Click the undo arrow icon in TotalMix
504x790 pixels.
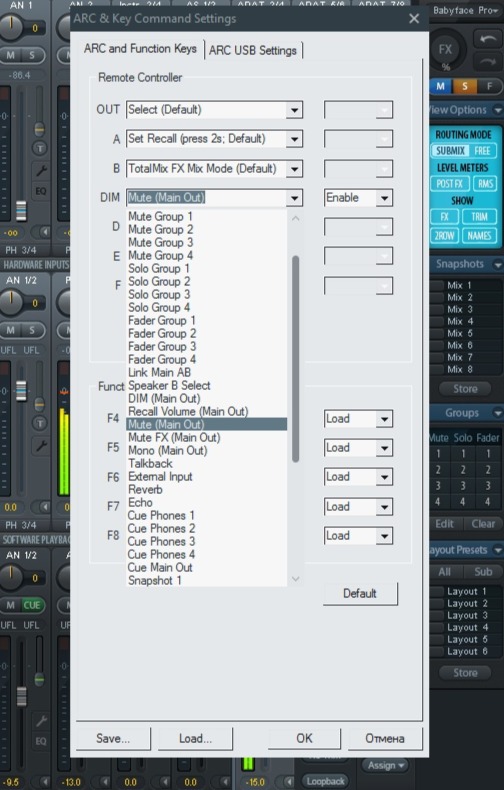(x=487, y=39)
